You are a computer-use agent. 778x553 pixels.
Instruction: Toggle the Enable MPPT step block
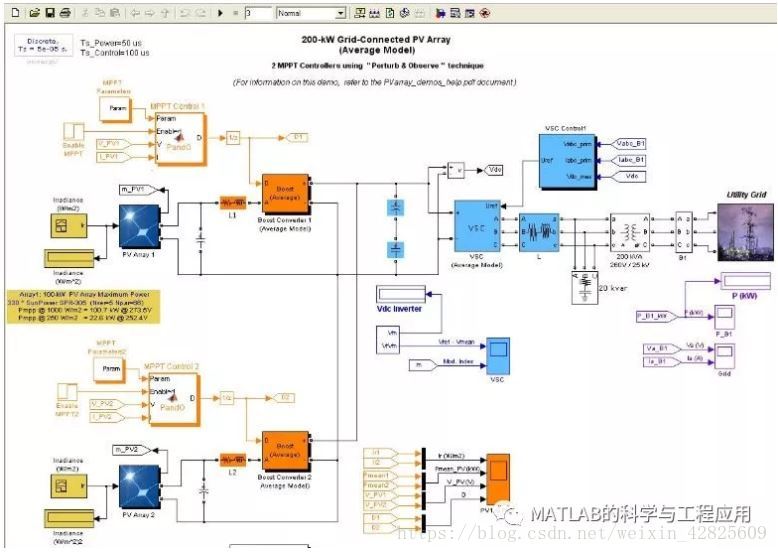click(x=74, y=131)
